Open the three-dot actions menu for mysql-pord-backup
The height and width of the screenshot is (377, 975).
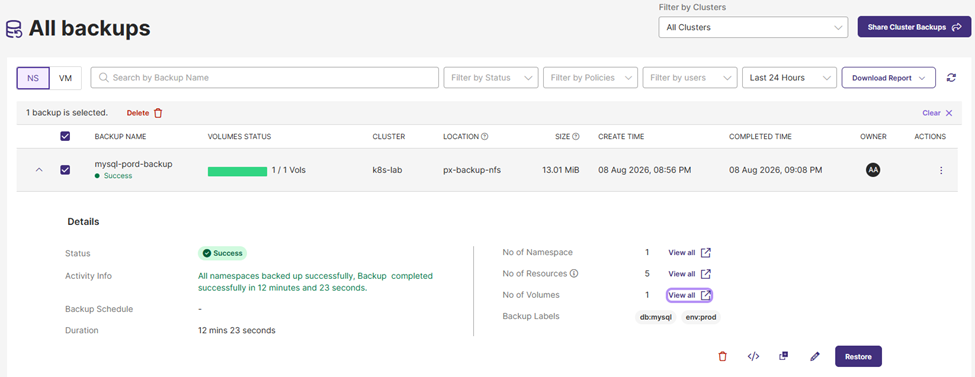point(941,170)
